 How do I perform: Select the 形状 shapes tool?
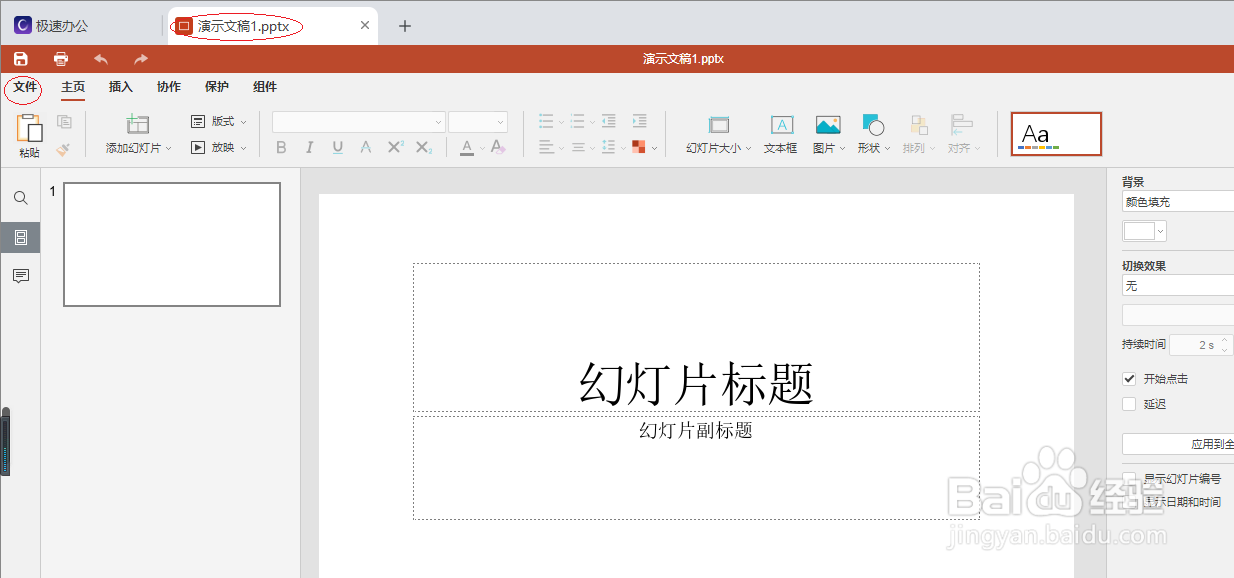click(x=870, y=135)
